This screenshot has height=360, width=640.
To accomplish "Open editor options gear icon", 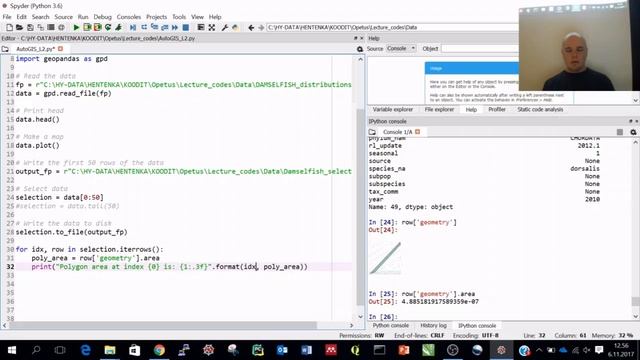I will (360, 49).
